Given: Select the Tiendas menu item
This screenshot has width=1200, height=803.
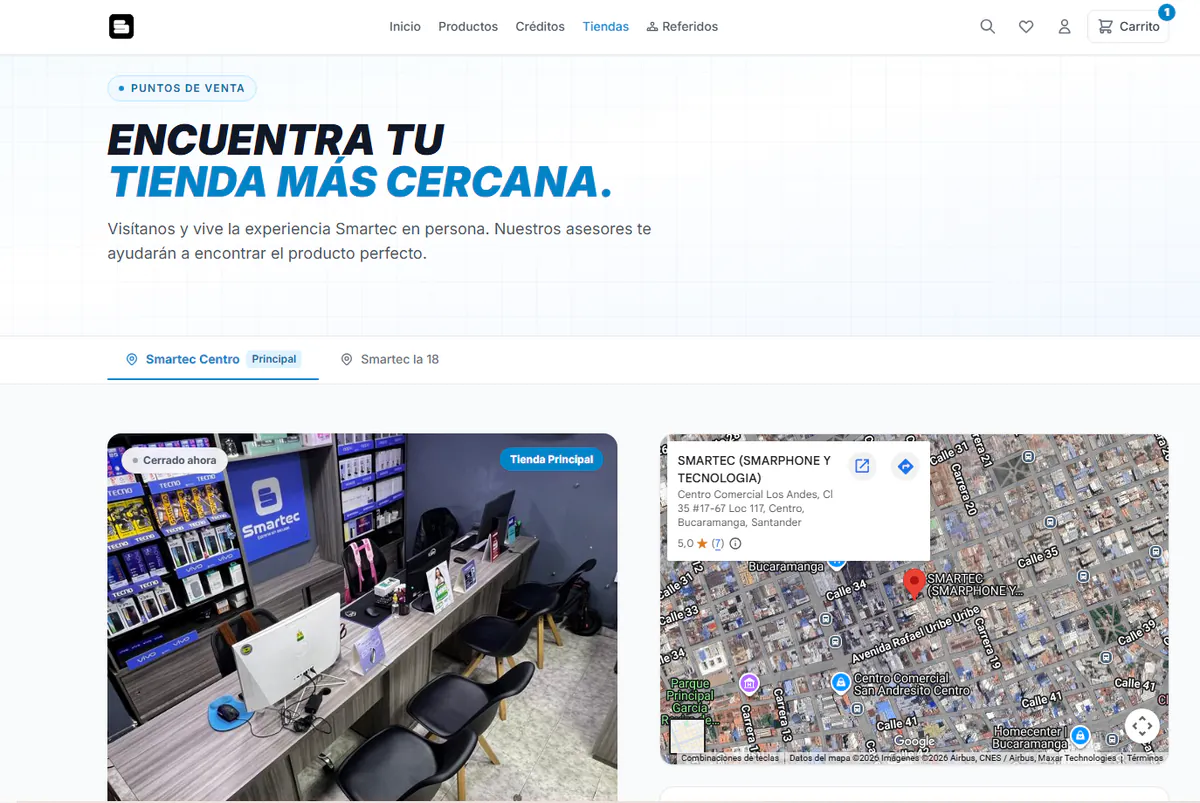Looking at the screenshot, I should click(x=606, y=27).
